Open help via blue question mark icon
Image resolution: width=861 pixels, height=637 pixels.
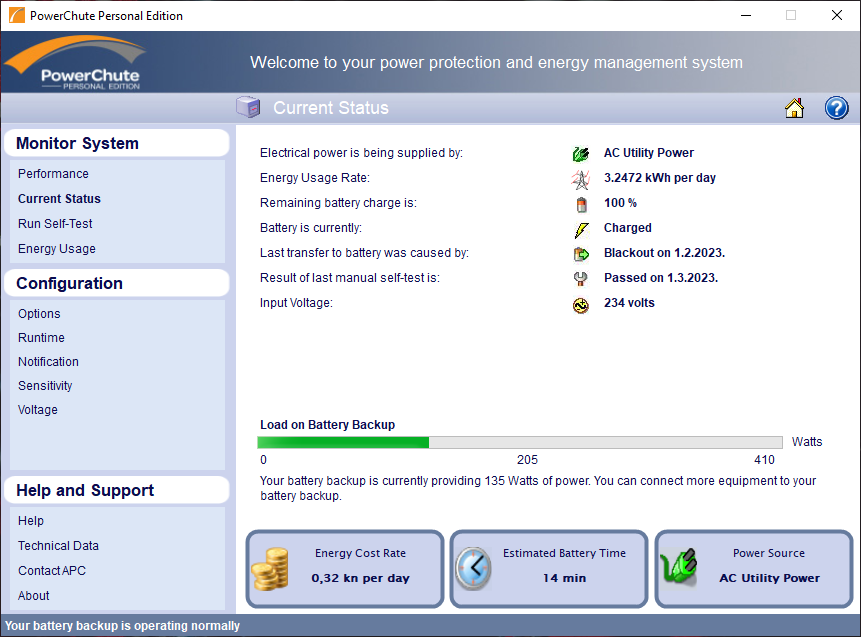pos(836,108)
